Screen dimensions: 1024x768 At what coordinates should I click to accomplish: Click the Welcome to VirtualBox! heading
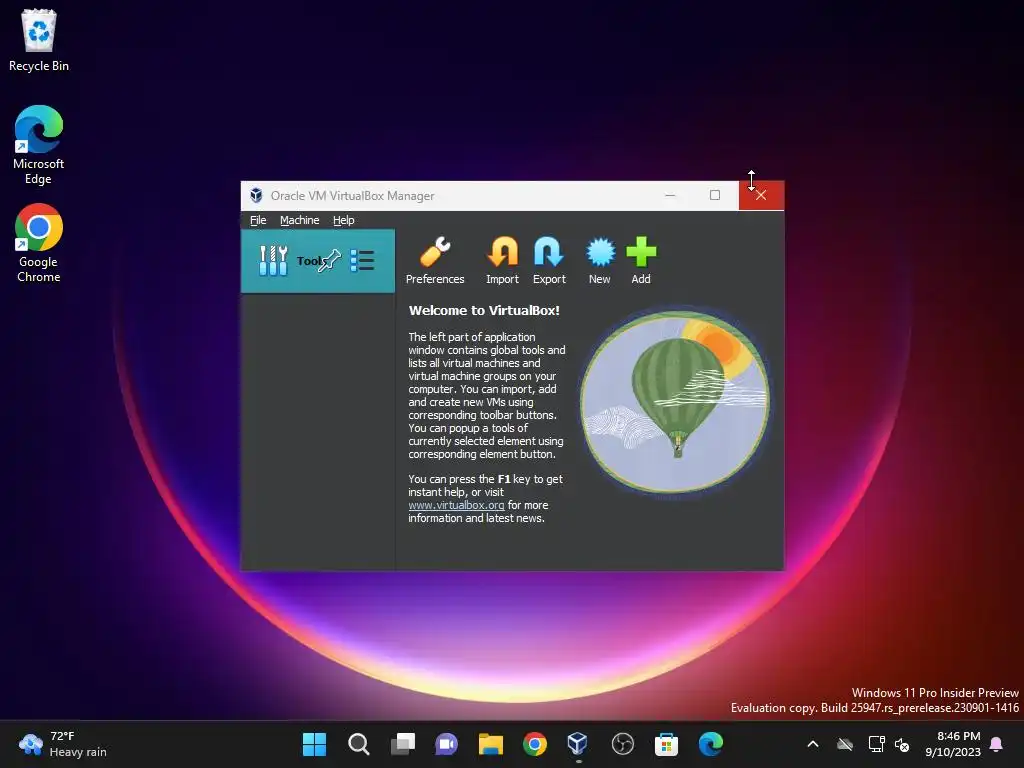[x=484, y=310]
